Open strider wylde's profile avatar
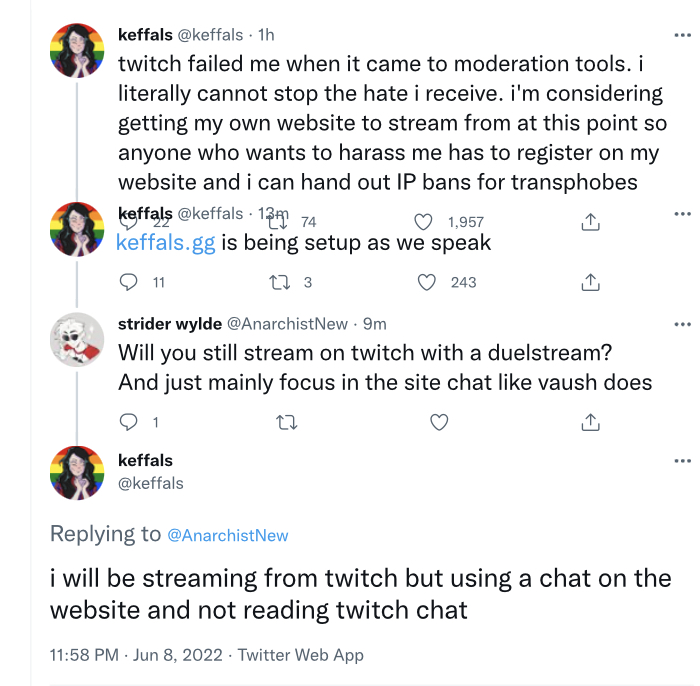700x686 pixels. (x=77, y=340)
